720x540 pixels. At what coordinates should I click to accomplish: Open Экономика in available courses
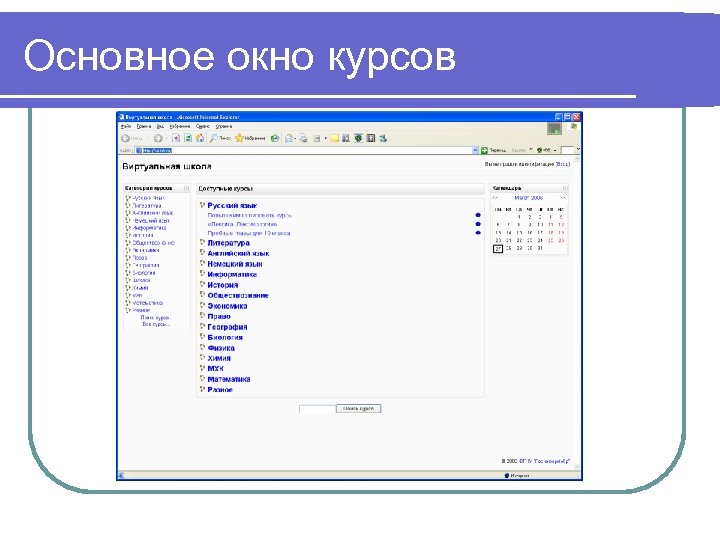coord(227,306)
